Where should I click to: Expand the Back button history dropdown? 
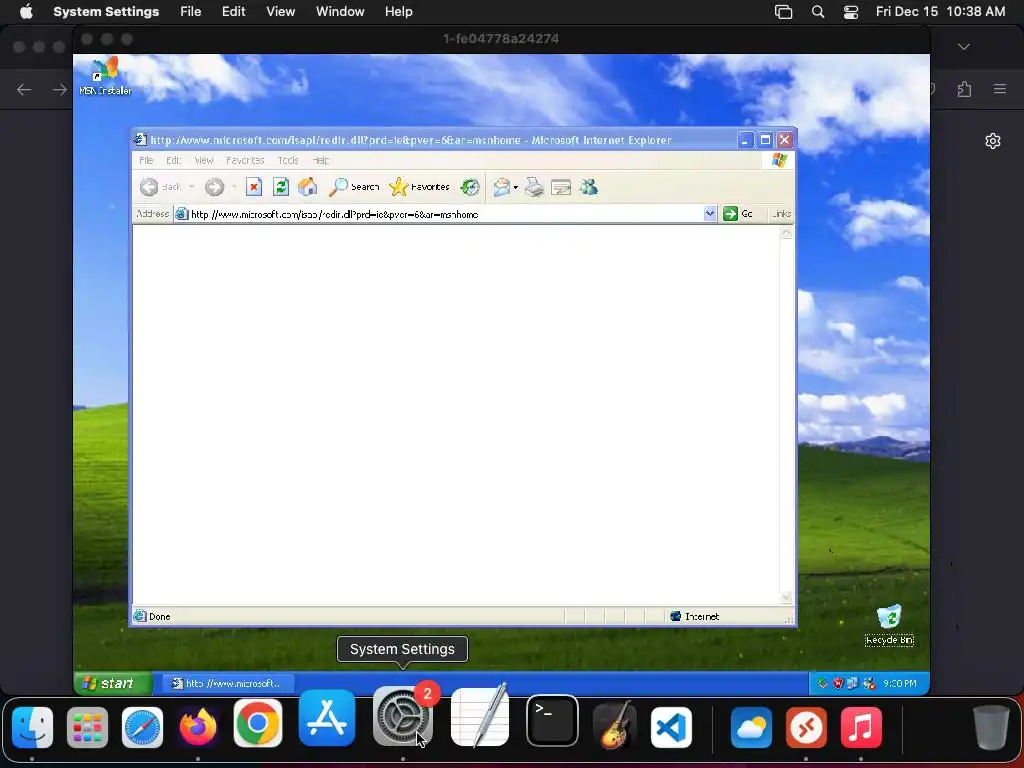pos(191,187)
